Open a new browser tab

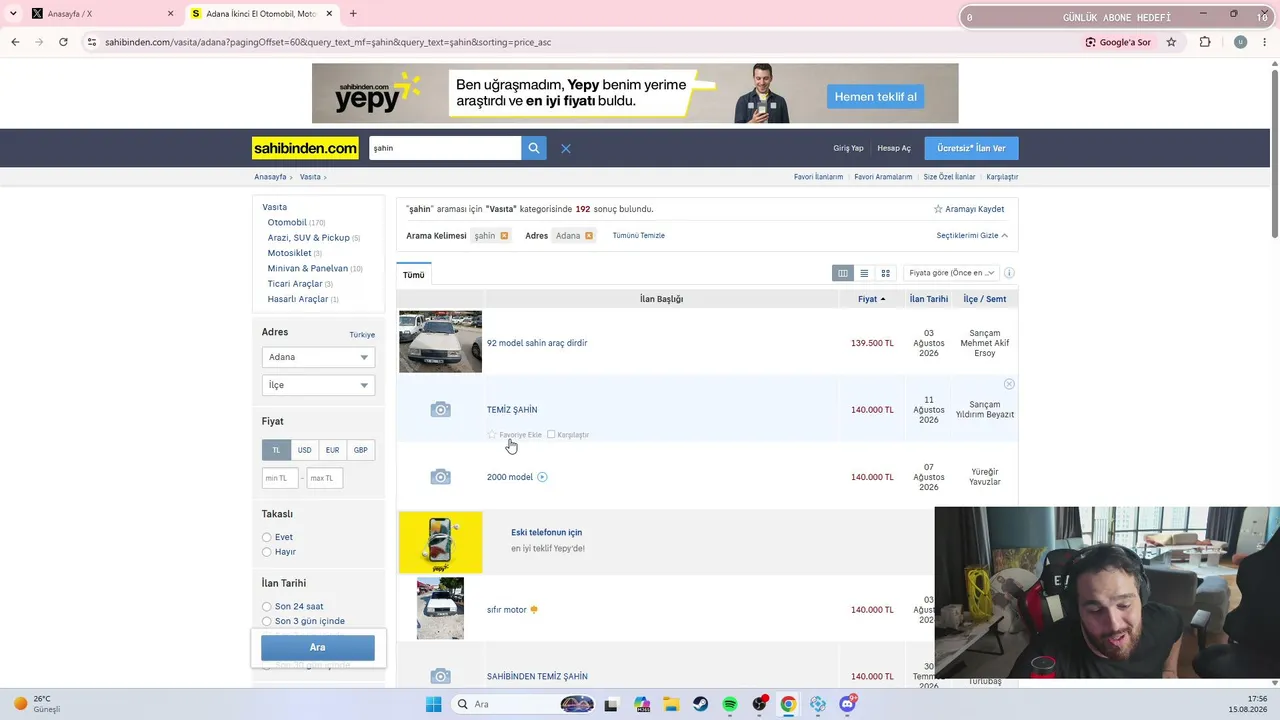click(x=353, y=14)
